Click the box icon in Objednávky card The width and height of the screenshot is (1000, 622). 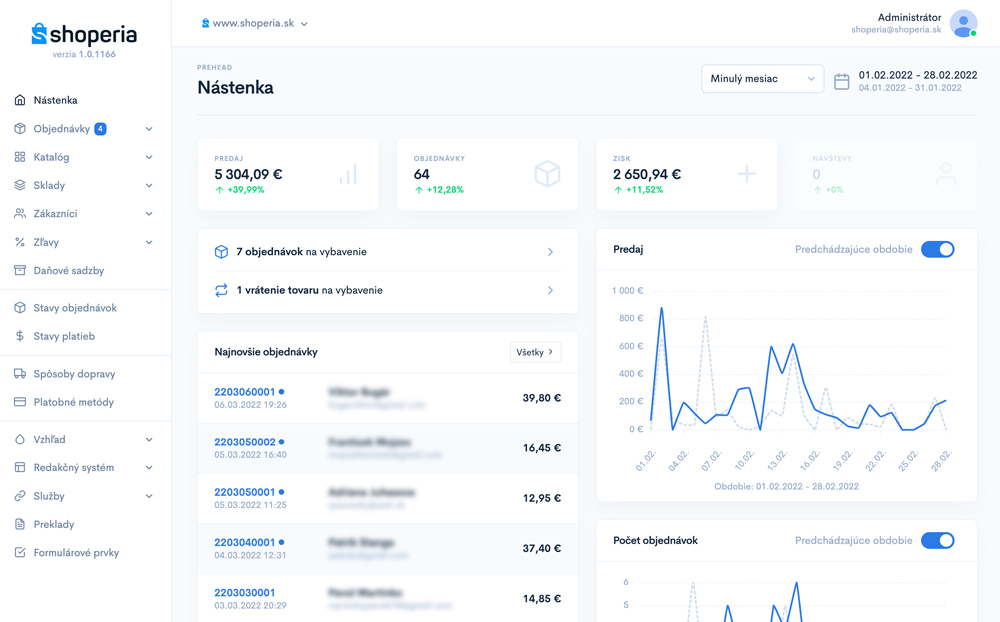tap(547, 174)
